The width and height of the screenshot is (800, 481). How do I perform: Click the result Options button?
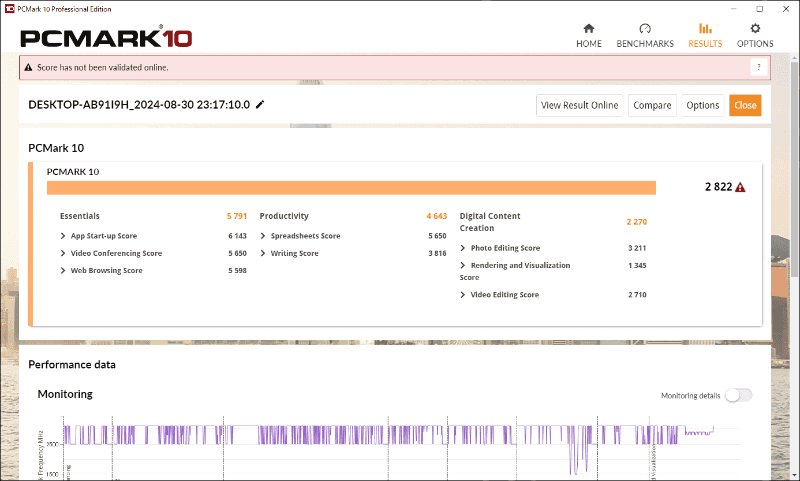point(703,105)
